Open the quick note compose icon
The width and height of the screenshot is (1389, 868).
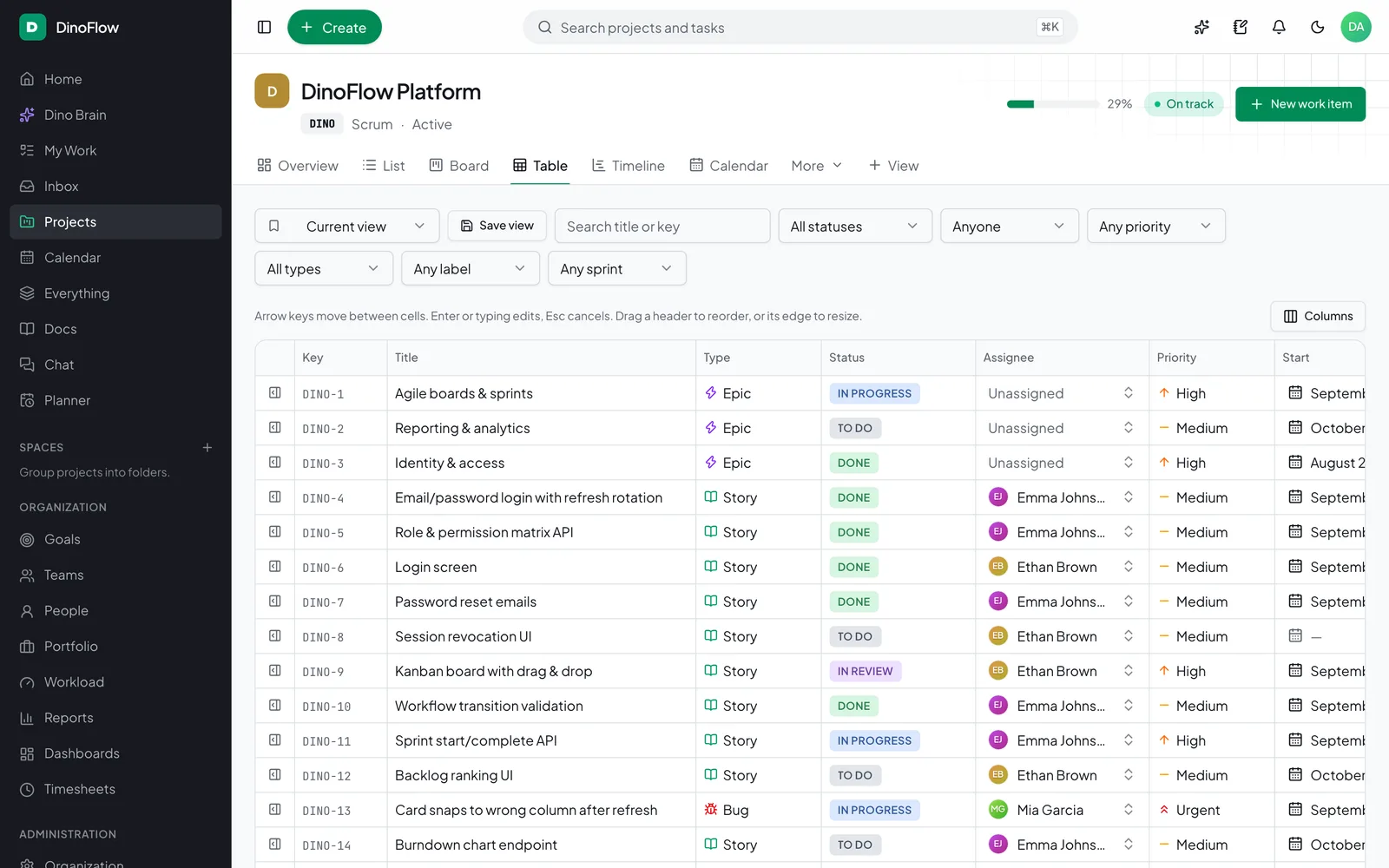click(x=1241, y=27)
